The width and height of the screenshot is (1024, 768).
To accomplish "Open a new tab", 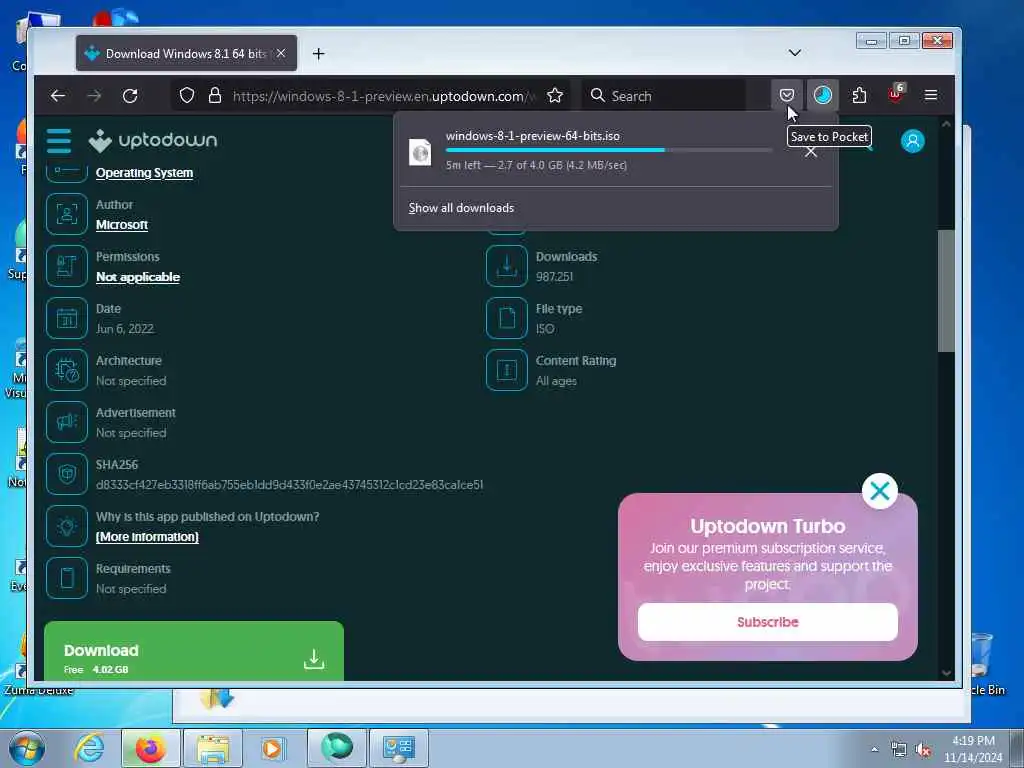I will pos(318,54).
